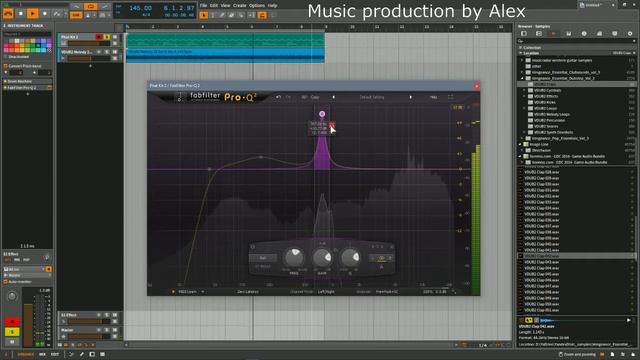Toggle the orange follow playback toolbar button

pos(262,15)
